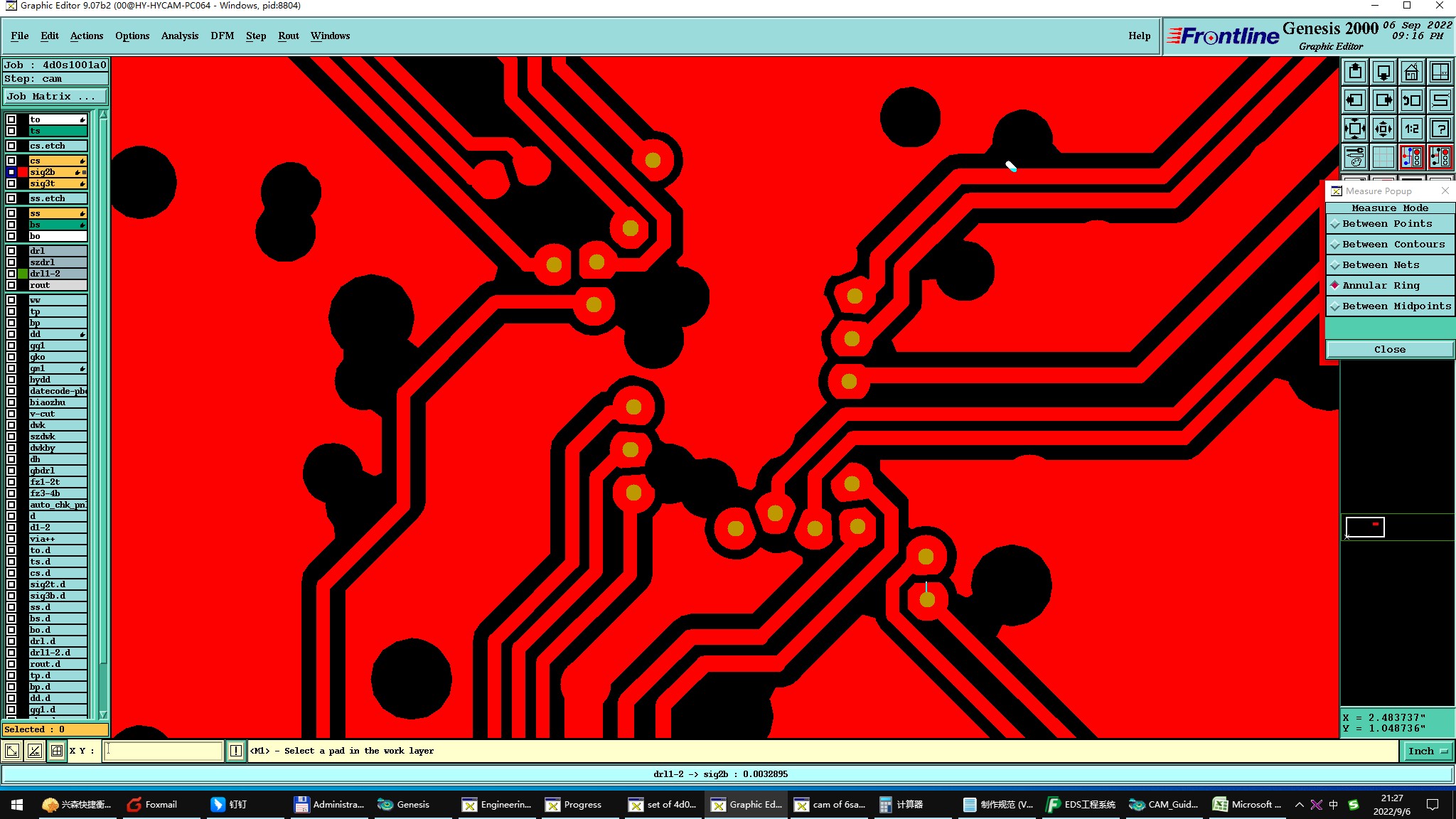Screen dimensions: 1456x819
Task: Toggle visibility checkbox for layer sig3t
Action: pyautogui.click(x=11, y=183)
